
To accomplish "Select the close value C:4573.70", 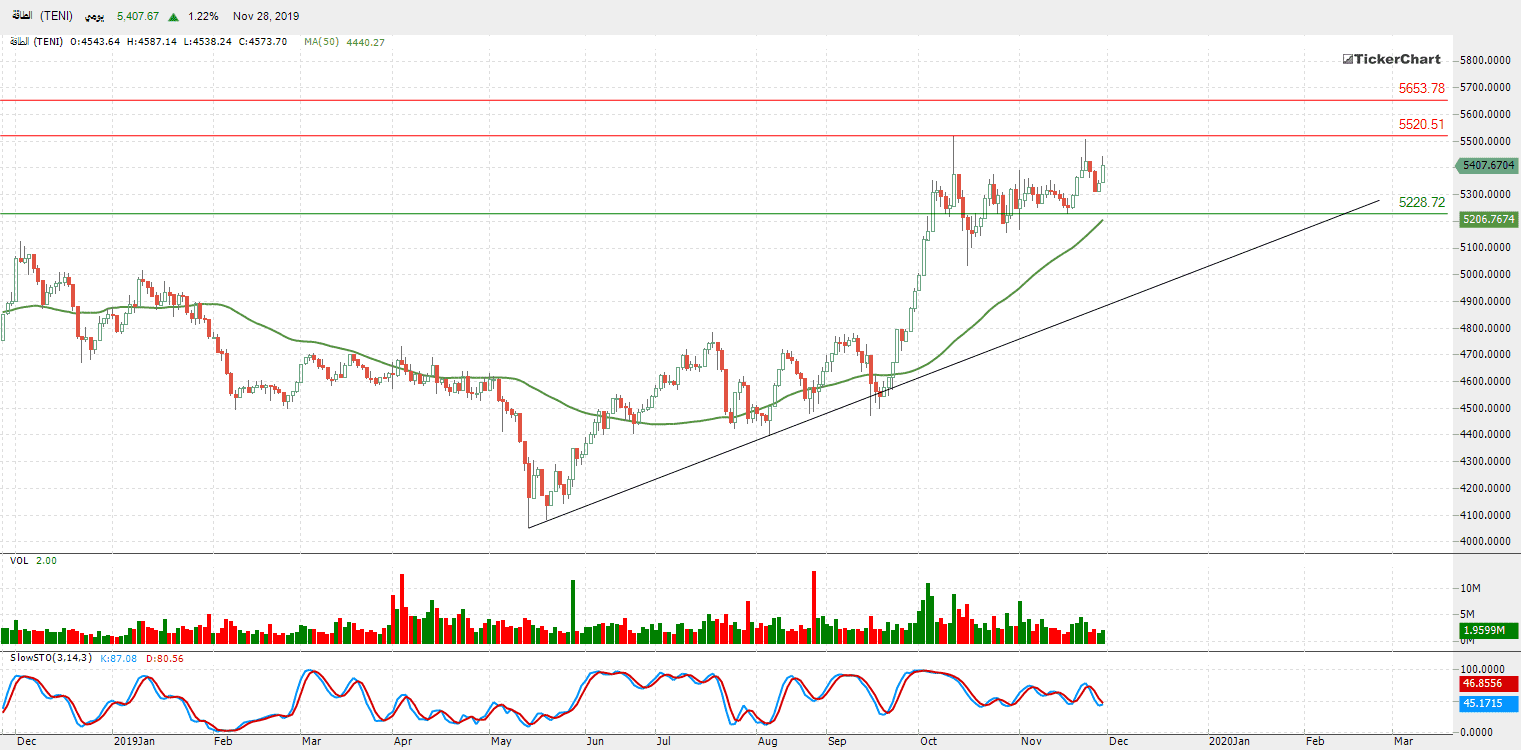I will pos(262,42).
